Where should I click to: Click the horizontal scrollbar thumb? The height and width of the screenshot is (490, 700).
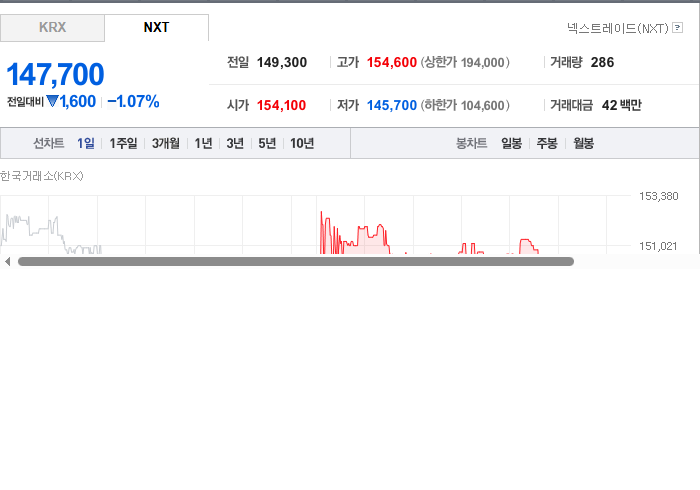click(296, 262)
